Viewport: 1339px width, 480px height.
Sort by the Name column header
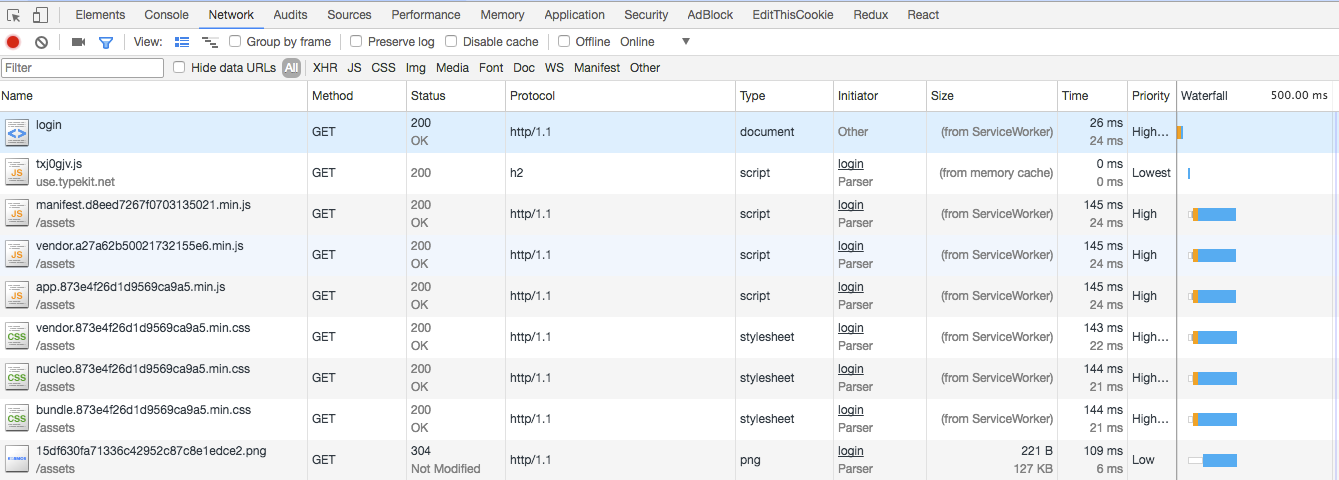coord(154,96)
